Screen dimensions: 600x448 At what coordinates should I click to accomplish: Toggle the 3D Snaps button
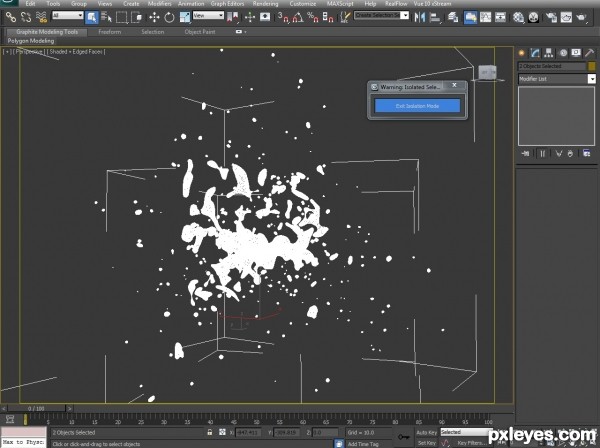(x=283, y=17)
